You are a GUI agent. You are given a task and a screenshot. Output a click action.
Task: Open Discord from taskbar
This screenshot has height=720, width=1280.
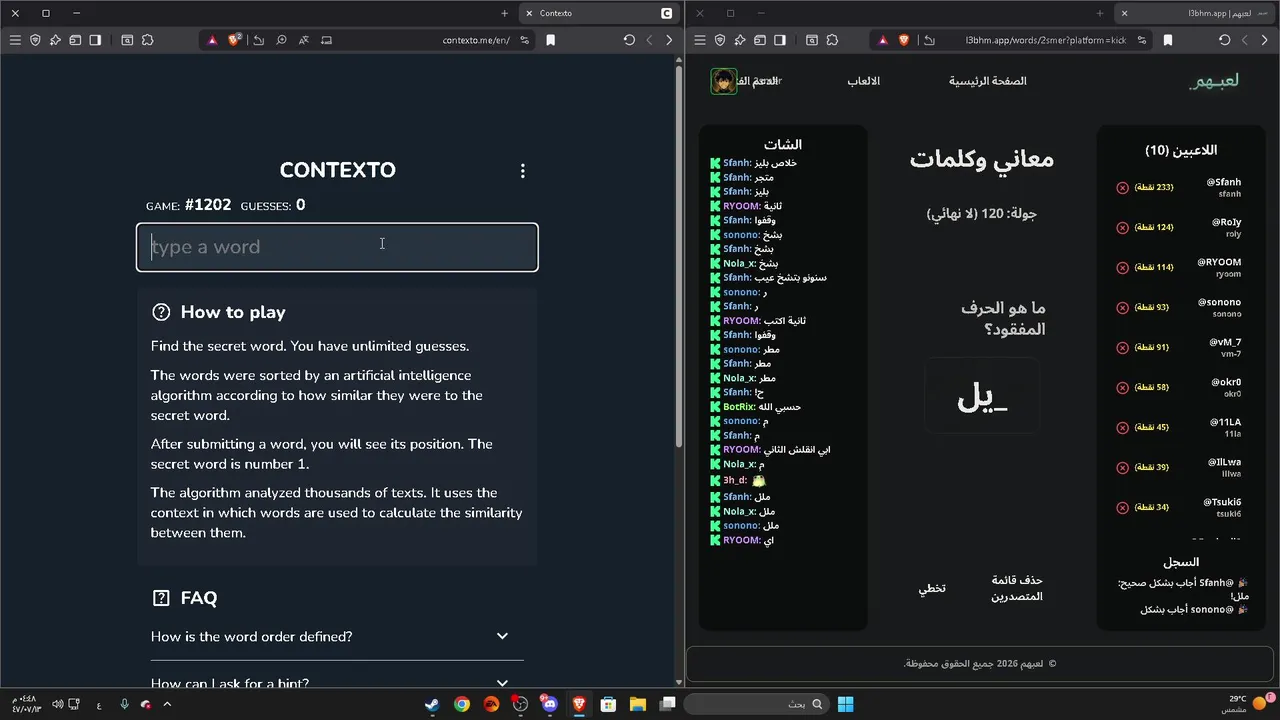point(550,704)
